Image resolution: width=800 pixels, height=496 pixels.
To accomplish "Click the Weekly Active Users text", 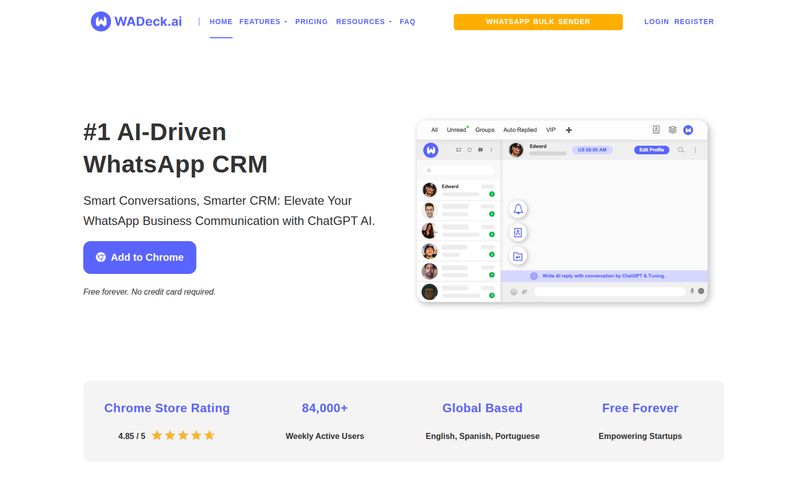I will 324,436.
